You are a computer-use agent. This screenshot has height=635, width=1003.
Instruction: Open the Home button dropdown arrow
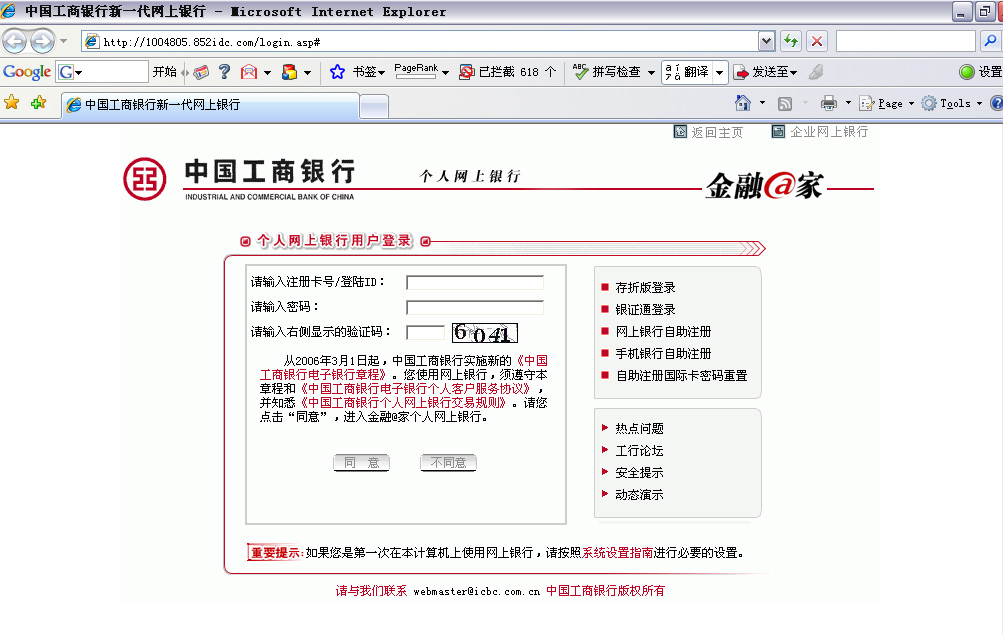point(762,103)
